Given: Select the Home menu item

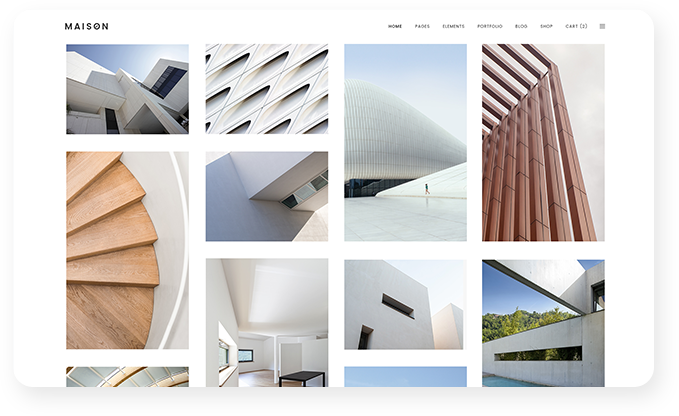Looking at the screenshot, I should [395, 26].
